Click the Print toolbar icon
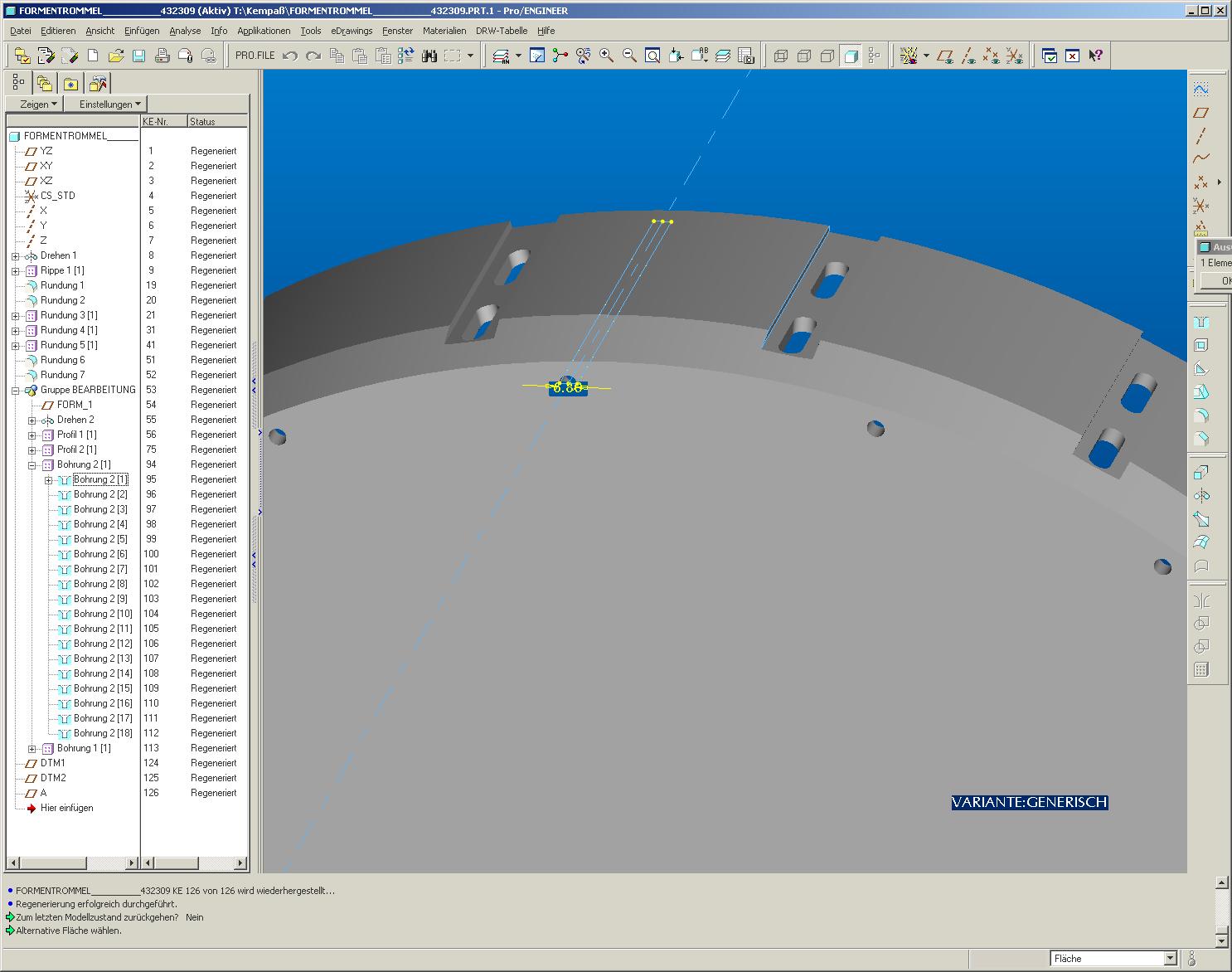Image resolution: width=1232 pixels, height=972 pixels. tap(162, 56)
